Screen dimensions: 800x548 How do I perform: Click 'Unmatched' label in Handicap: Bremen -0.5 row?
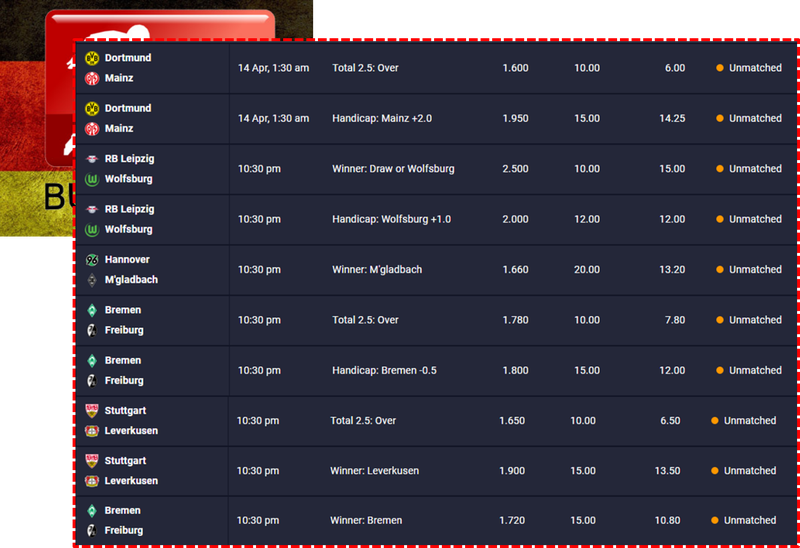tap(755, 370)
